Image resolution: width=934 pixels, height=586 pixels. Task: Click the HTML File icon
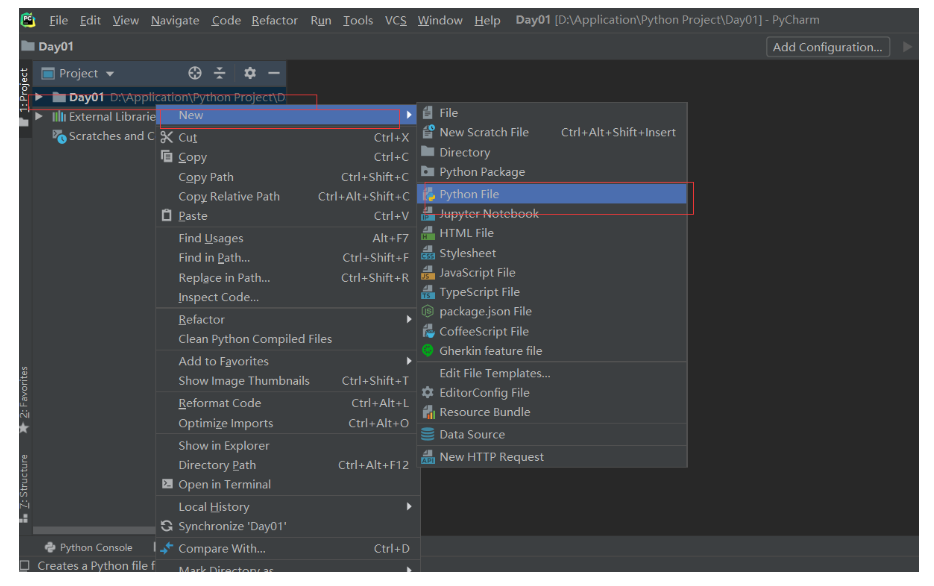point(428,233)
